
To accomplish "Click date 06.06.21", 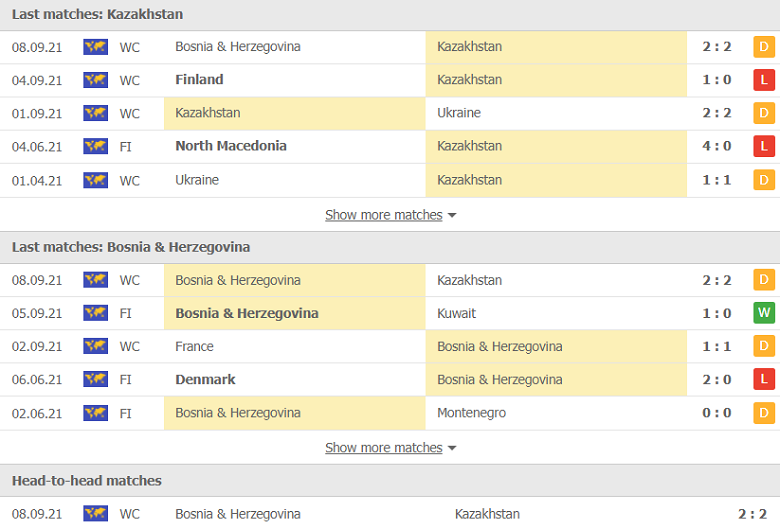I will pos(37,380).
